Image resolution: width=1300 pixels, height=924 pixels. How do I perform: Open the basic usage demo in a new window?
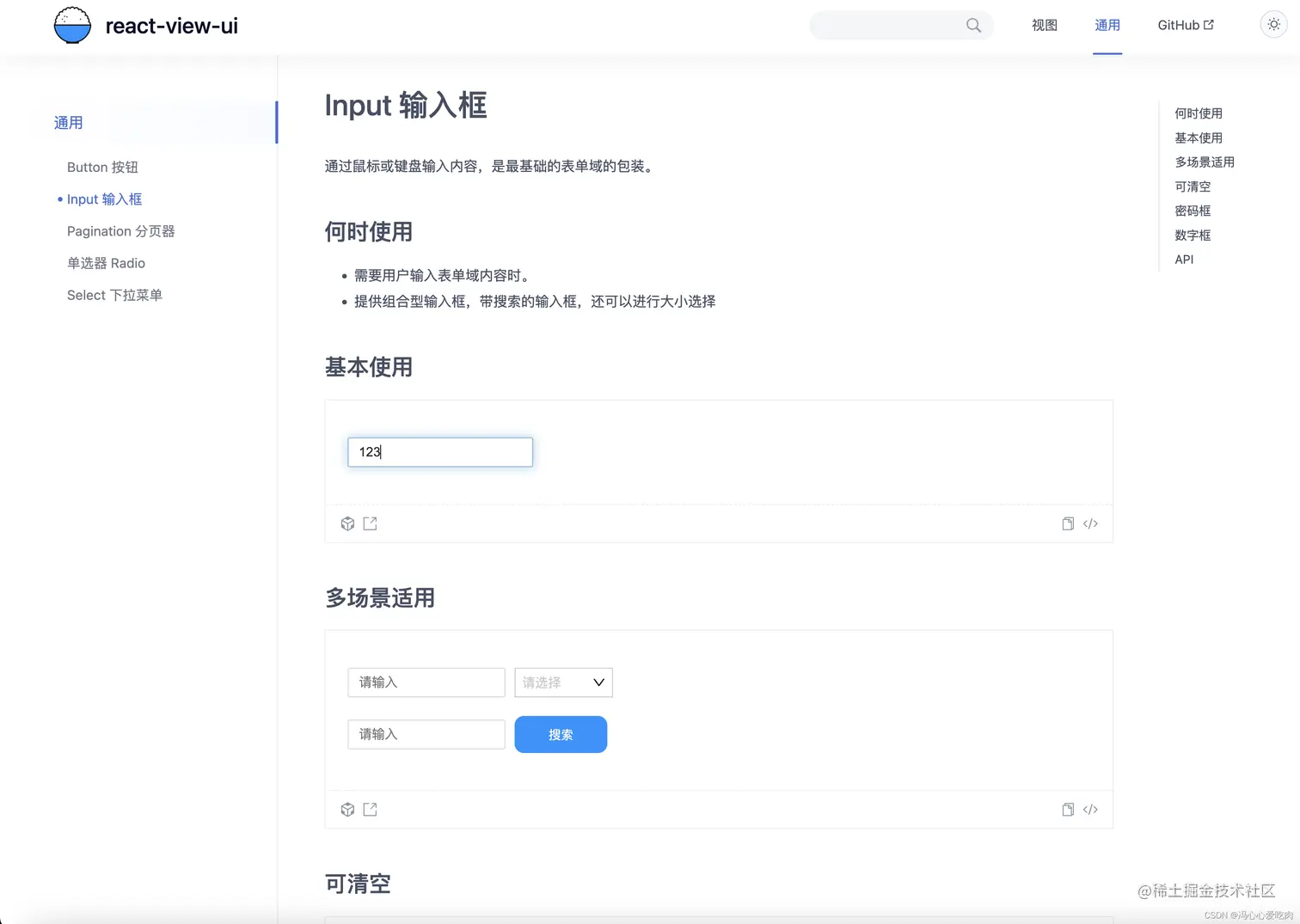[x=370, y=523]
